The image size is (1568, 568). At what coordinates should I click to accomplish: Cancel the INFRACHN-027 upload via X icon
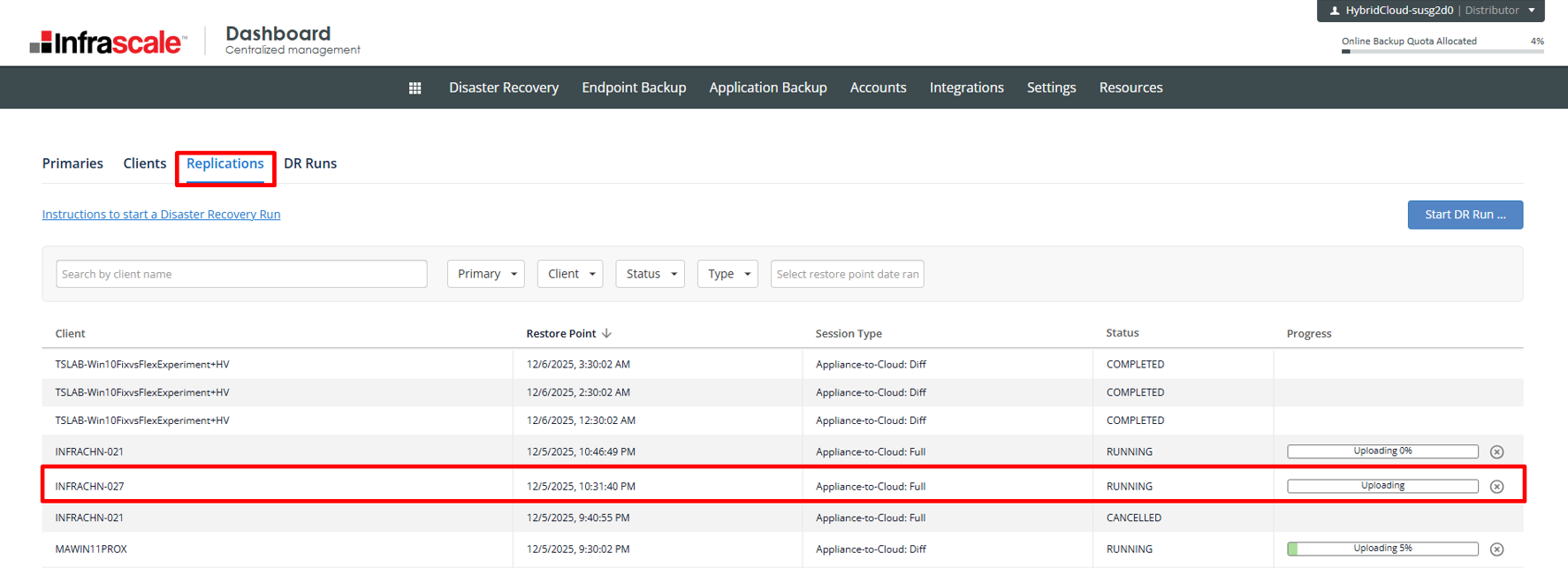coord(1496,487)
